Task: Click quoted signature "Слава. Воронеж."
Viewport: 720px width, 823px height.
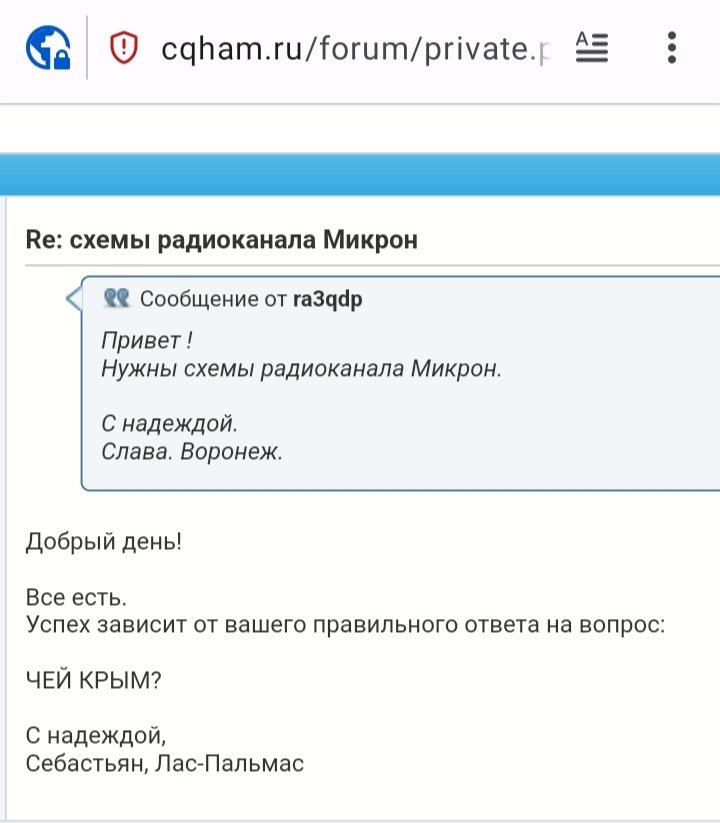Action: 192,451
